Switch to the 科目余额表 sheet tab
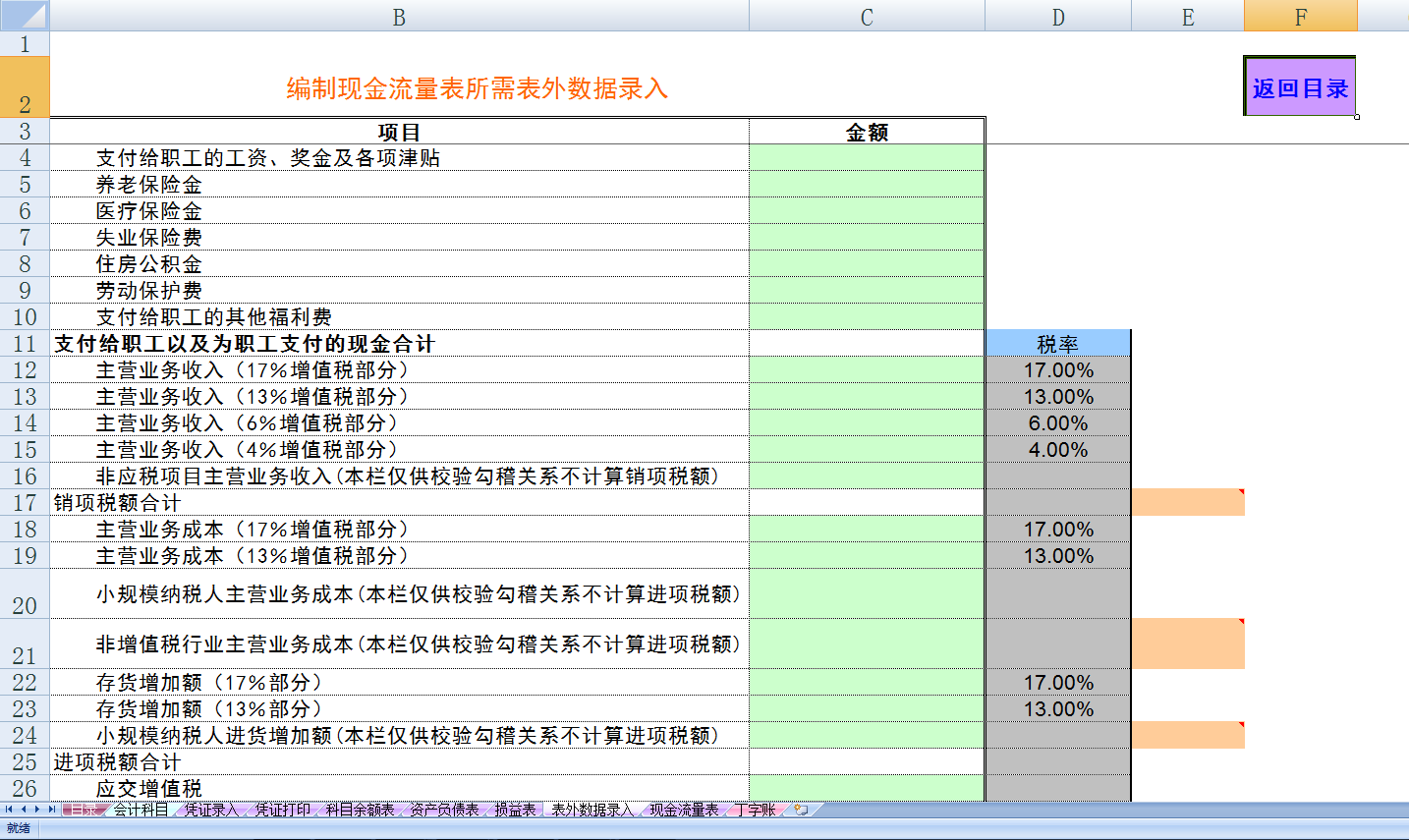This screenshot has width=1409, height=840. pos(360,810)
